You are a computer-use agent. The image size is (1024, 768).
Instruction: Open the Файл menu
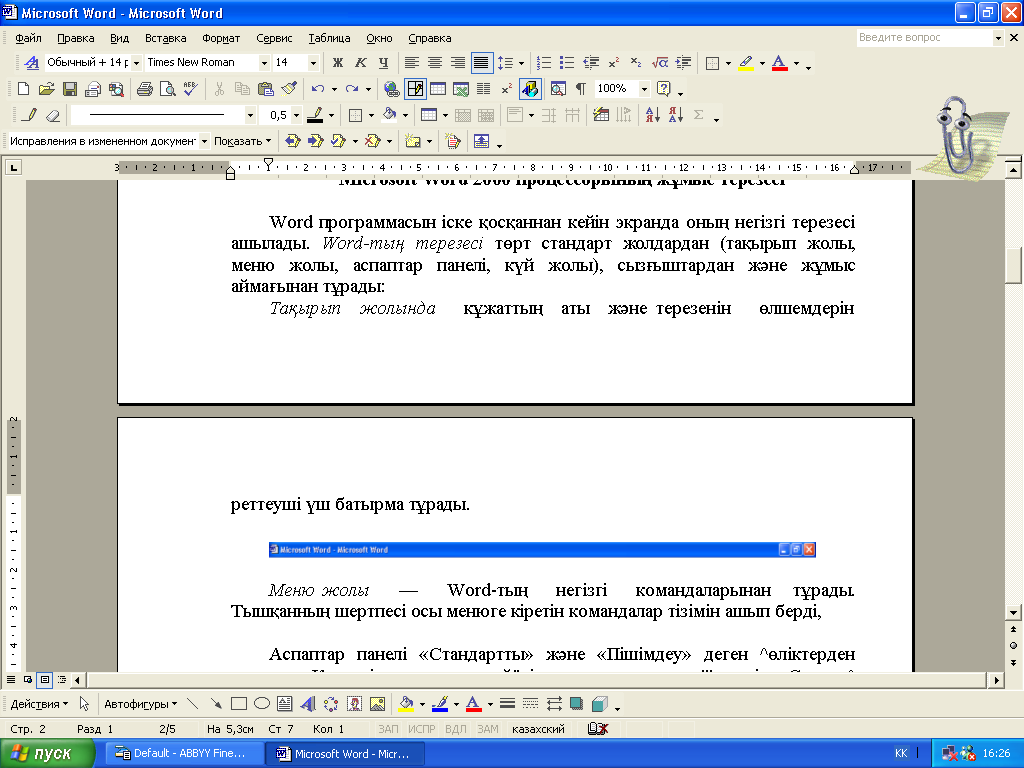(x=29, y=38)
